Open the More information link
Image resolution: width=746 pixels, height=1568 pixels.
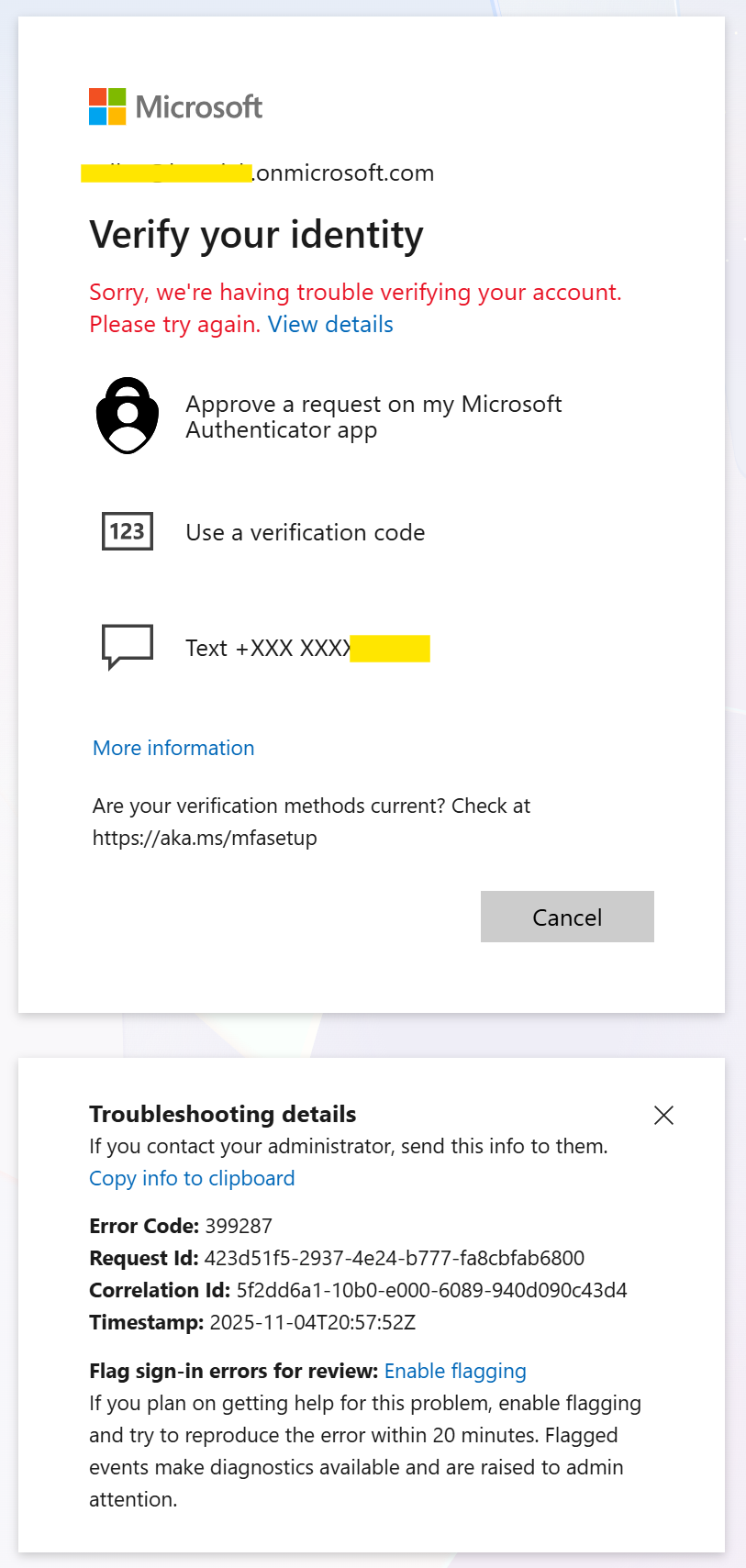click(173, 748)
